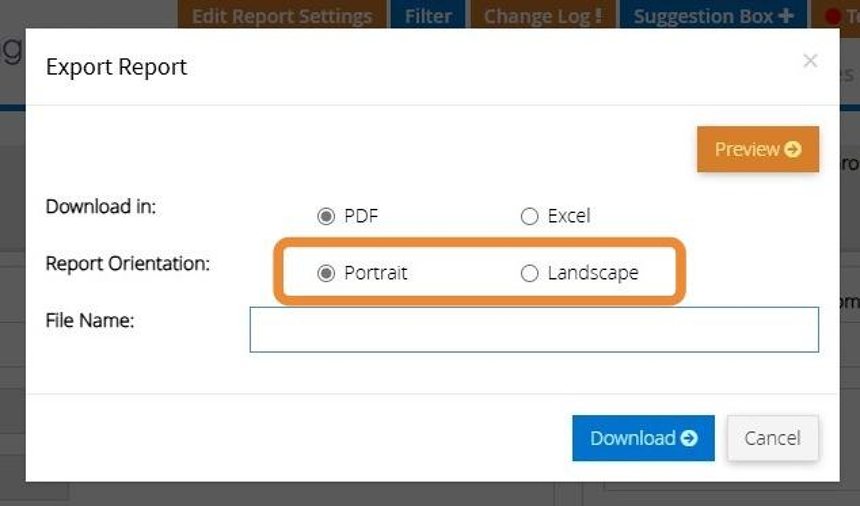Viewport: 860px width, 506px height.
Task: Click the arrow icon on the Preview button
Action: click(793, 149)
